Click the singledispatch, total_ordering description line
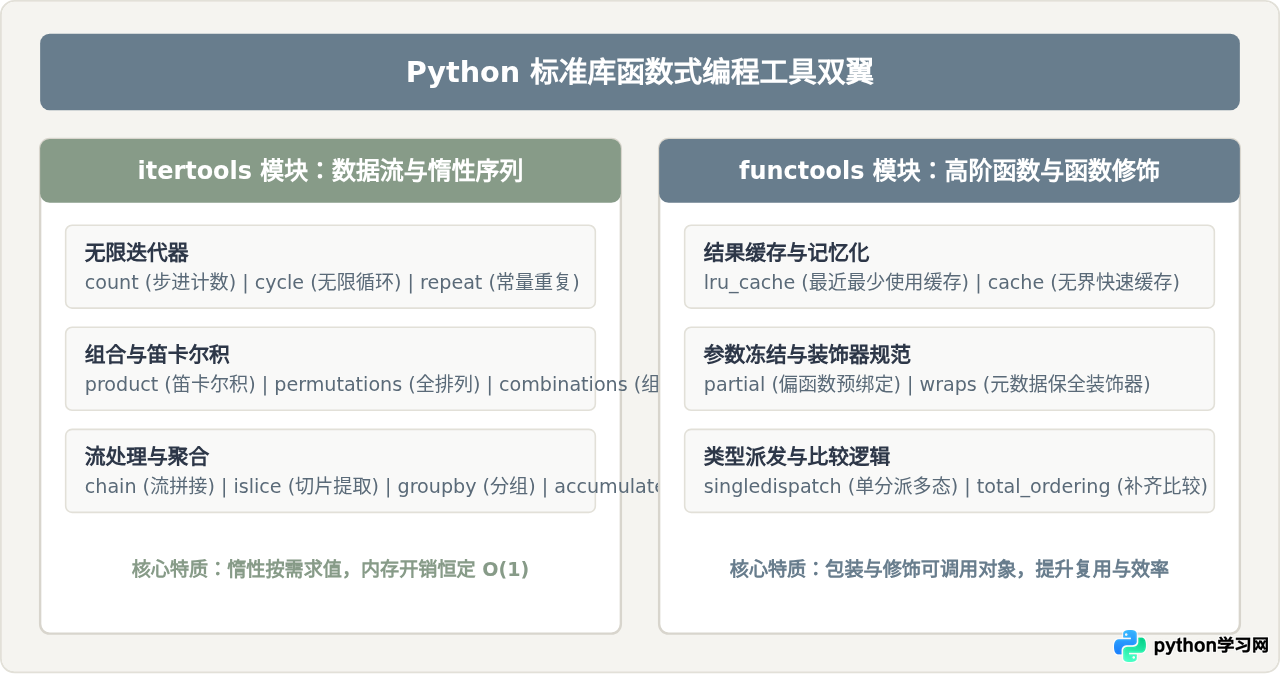This screenshot has height=674, width=1280. point(956,487)
